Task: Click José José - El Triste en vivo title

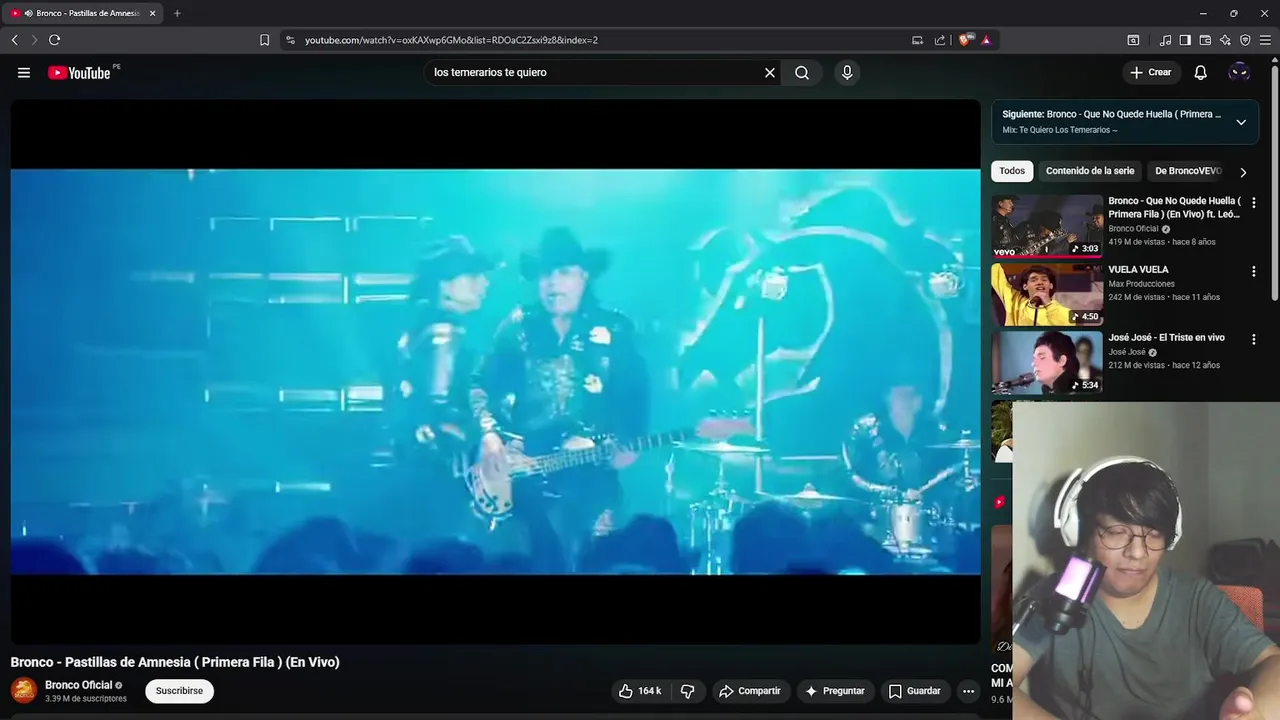Action: tap(1166, 338)
